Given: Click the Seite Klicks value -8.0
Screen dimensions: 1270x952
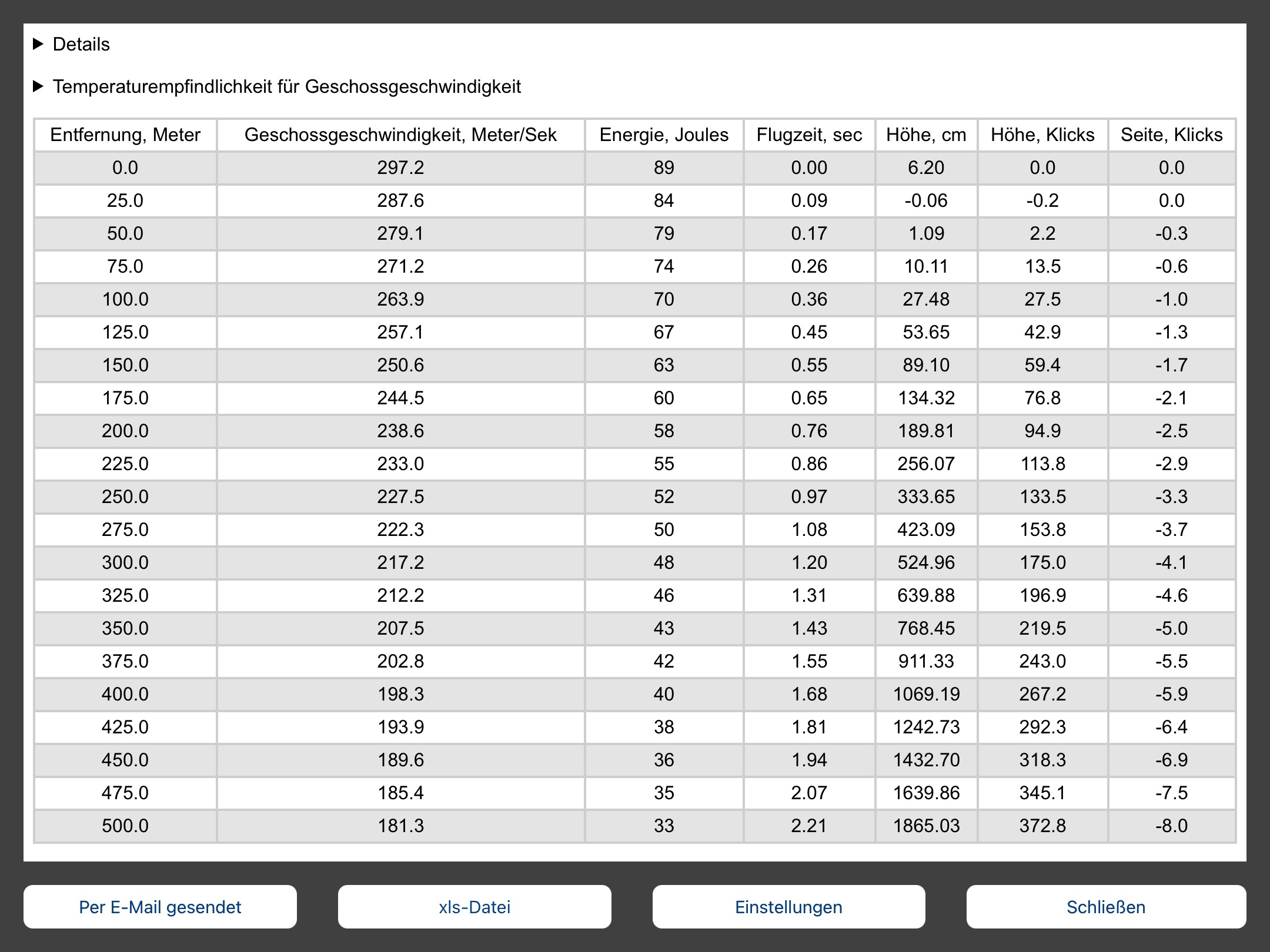Looking at the screenshot, I should point(1172,826).
